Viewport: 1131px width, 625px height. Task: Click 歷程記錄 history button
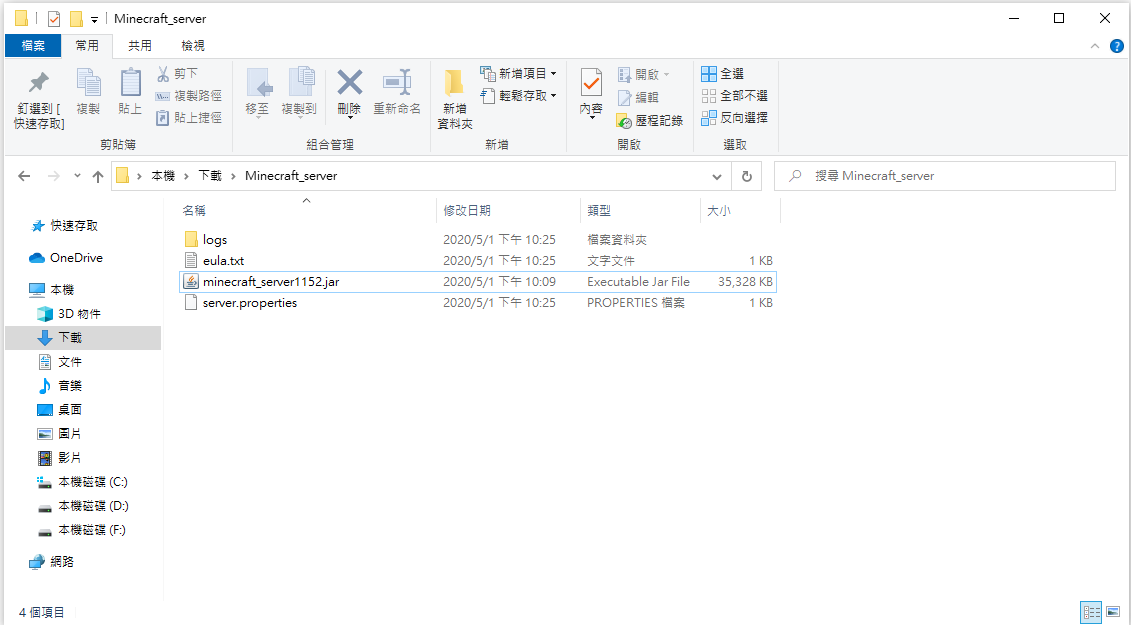coord(650,121)
